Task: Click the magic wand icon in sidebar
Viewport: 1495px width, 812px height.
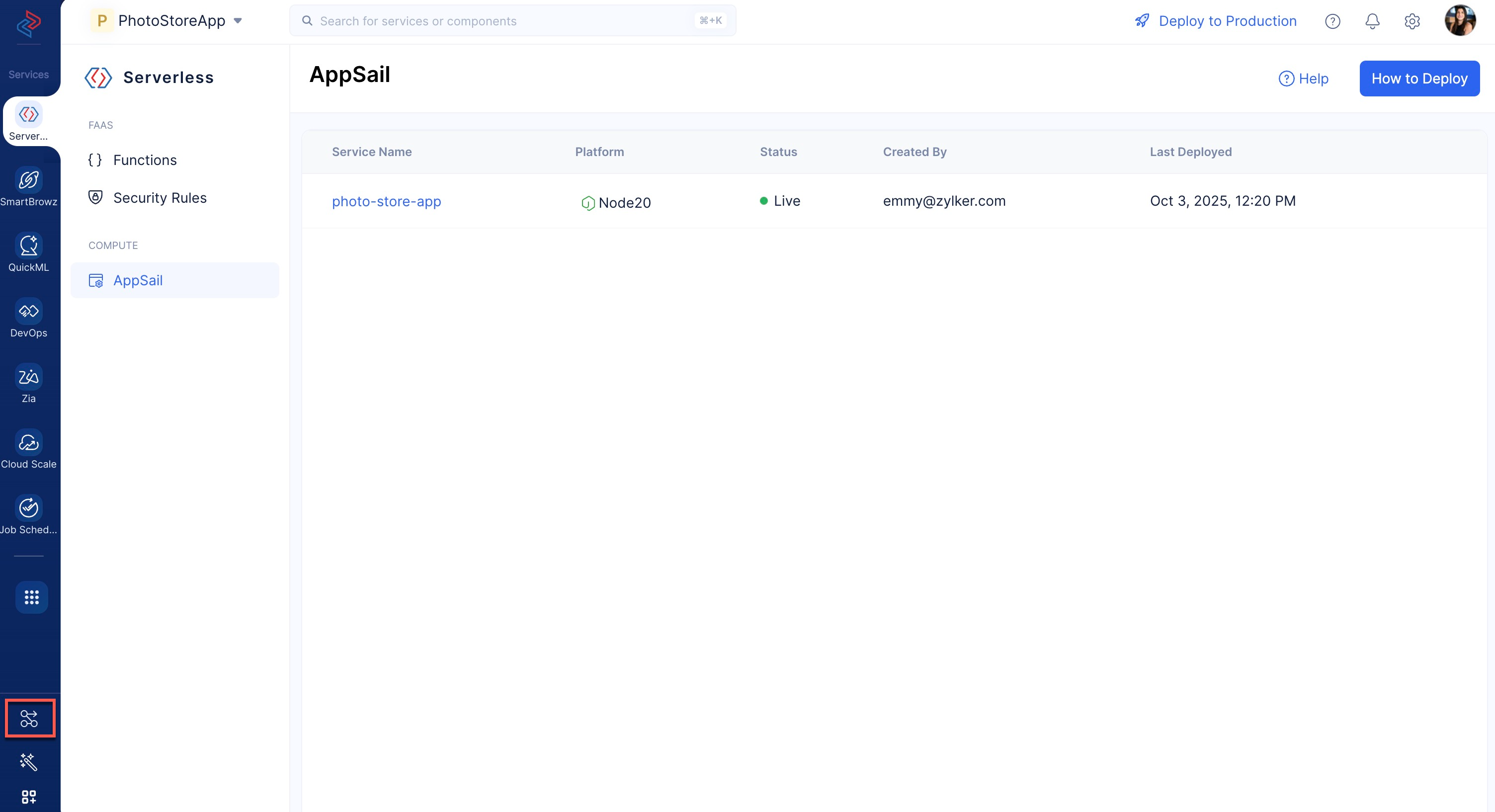Action: point(28,761)
